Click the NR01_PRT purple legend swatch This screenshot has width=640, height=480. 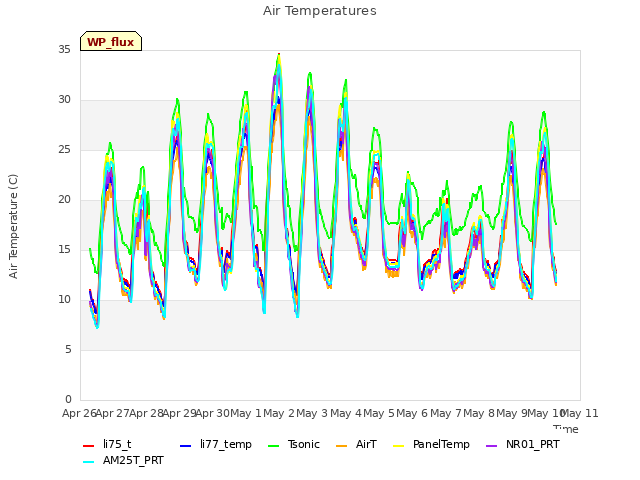click(x=491, y=446)
